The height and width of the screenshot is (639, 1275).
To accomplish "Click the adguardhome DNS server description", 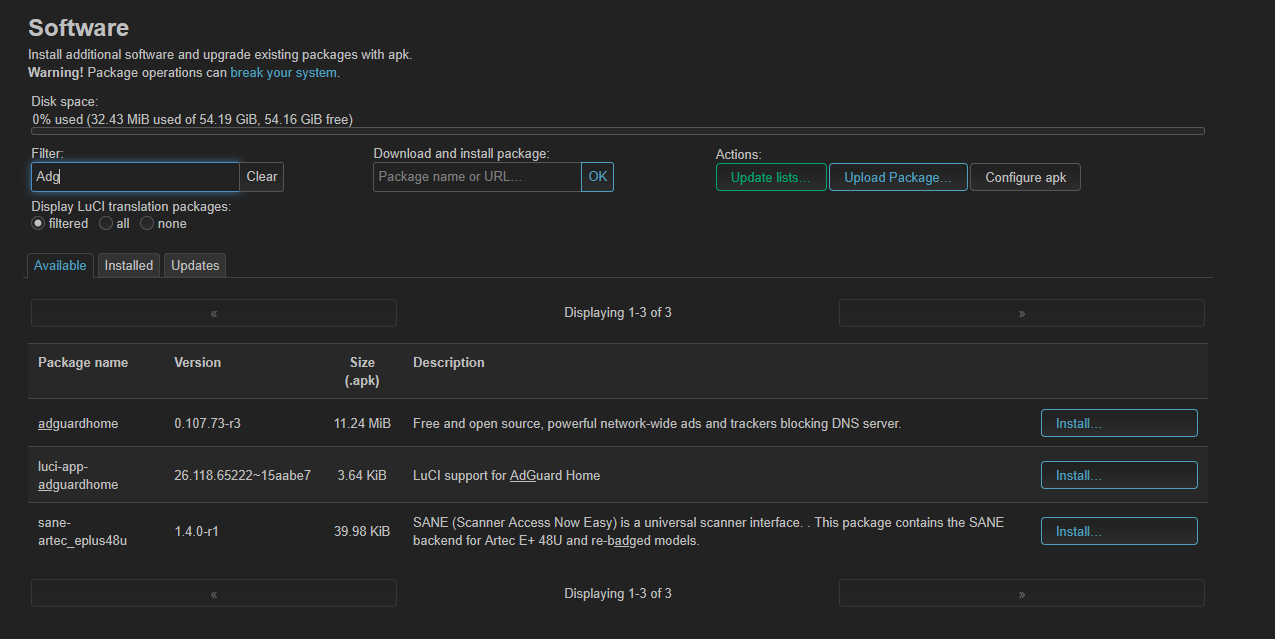I will 657,423.
